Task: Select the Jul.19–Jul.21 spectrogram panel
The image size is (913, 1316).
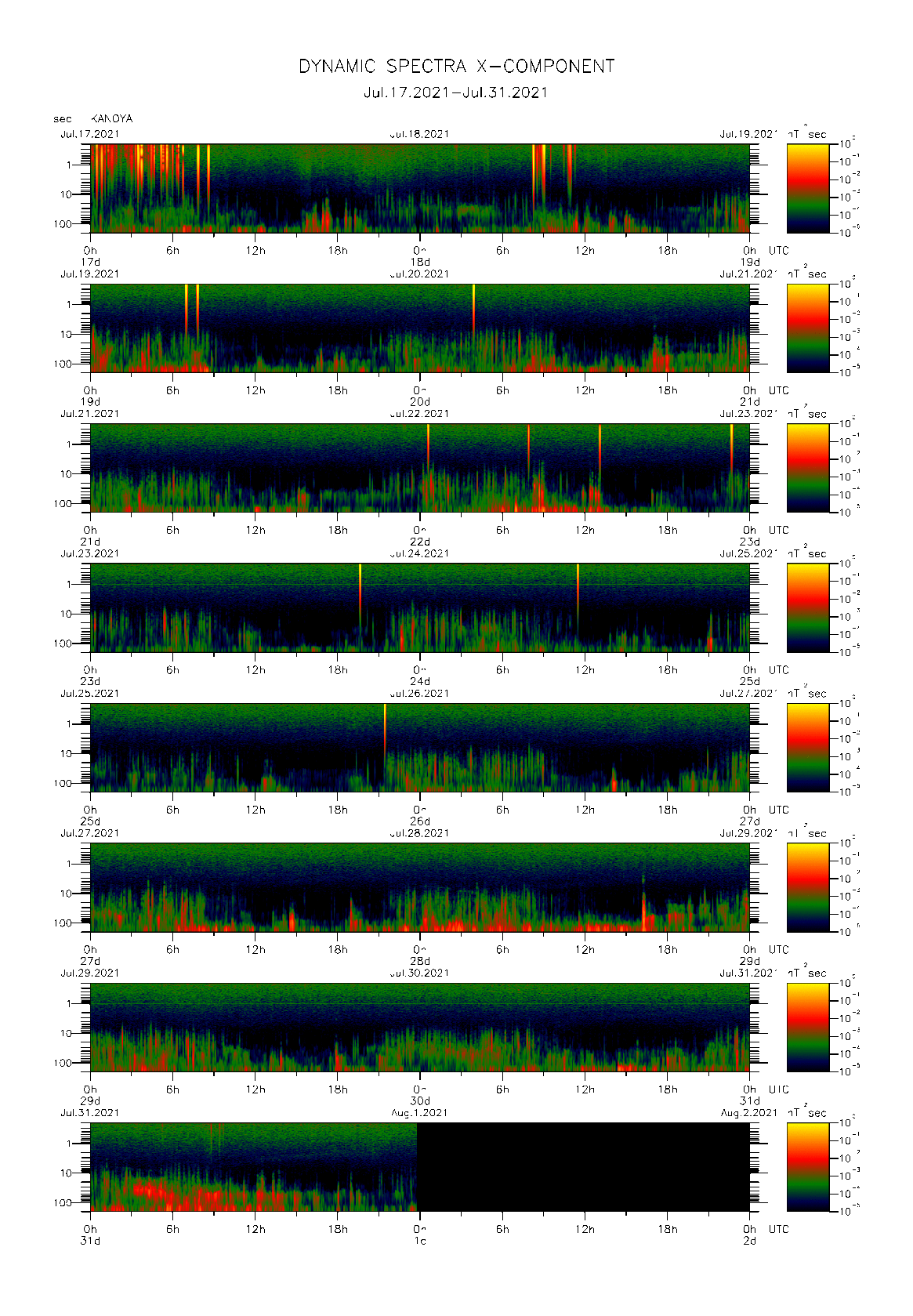Action: click(x=420, y=328)
